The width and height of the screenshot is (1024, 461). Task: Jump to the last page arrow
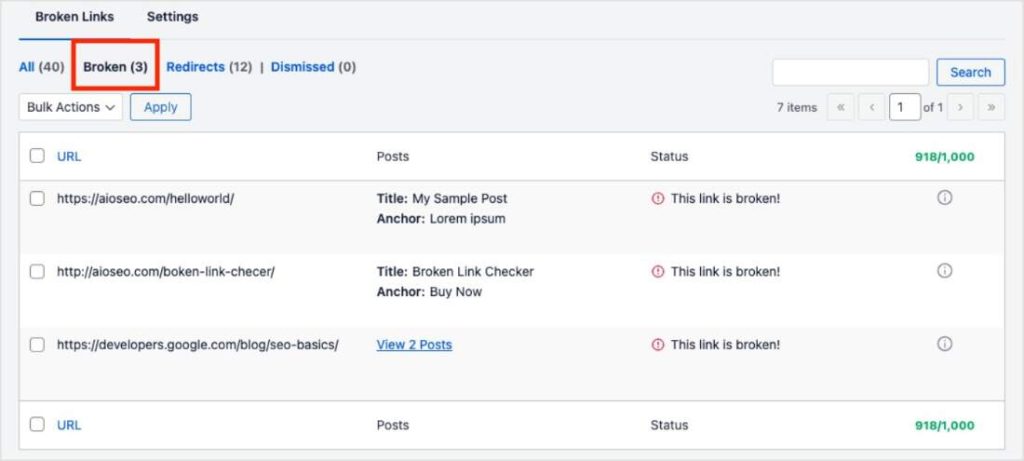point(991,107)
